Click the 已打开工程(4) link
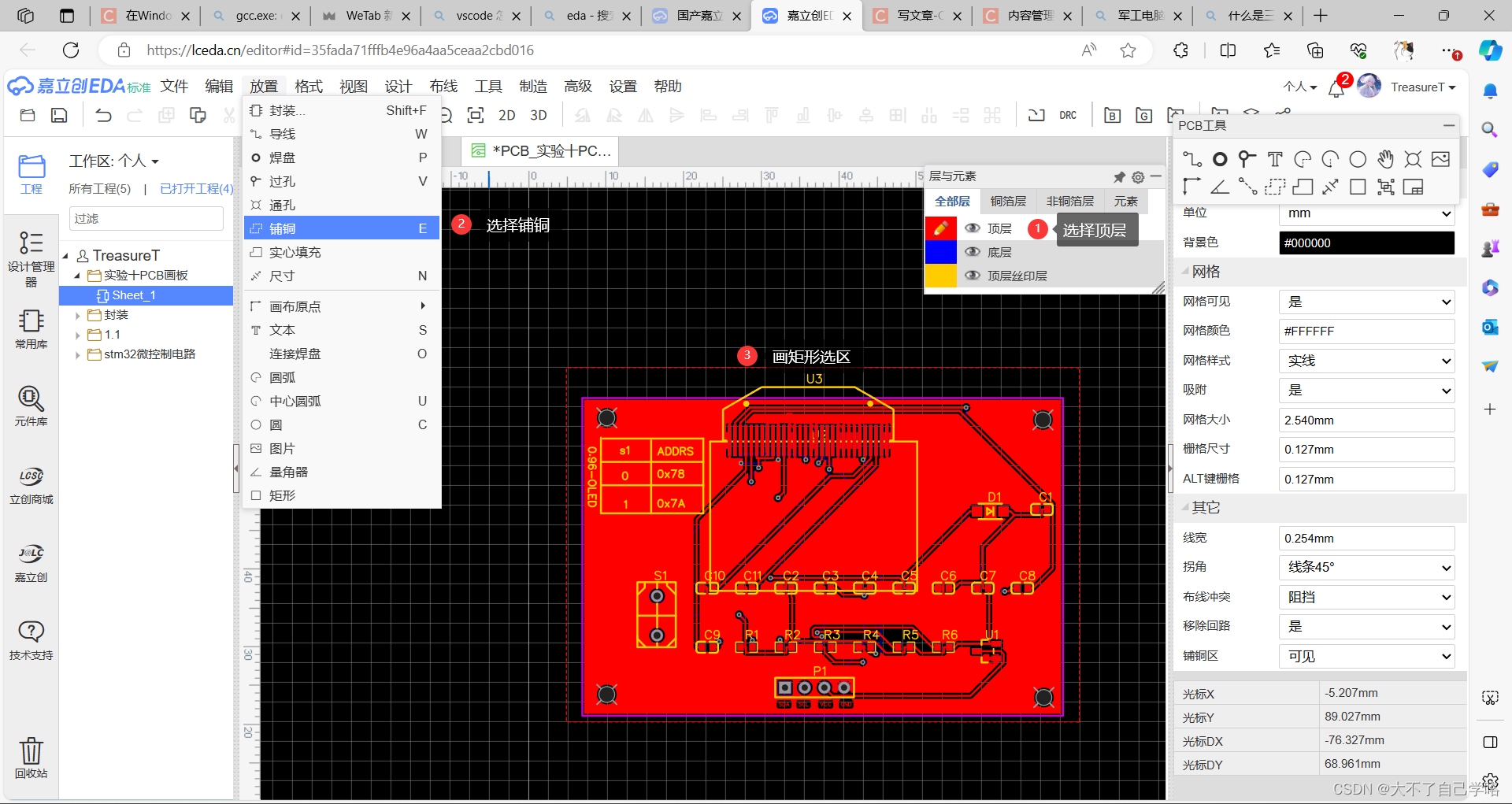Image resolution: width=1512 pixels, height=804 pixels. pyautogui.click(x=196, y=188)
